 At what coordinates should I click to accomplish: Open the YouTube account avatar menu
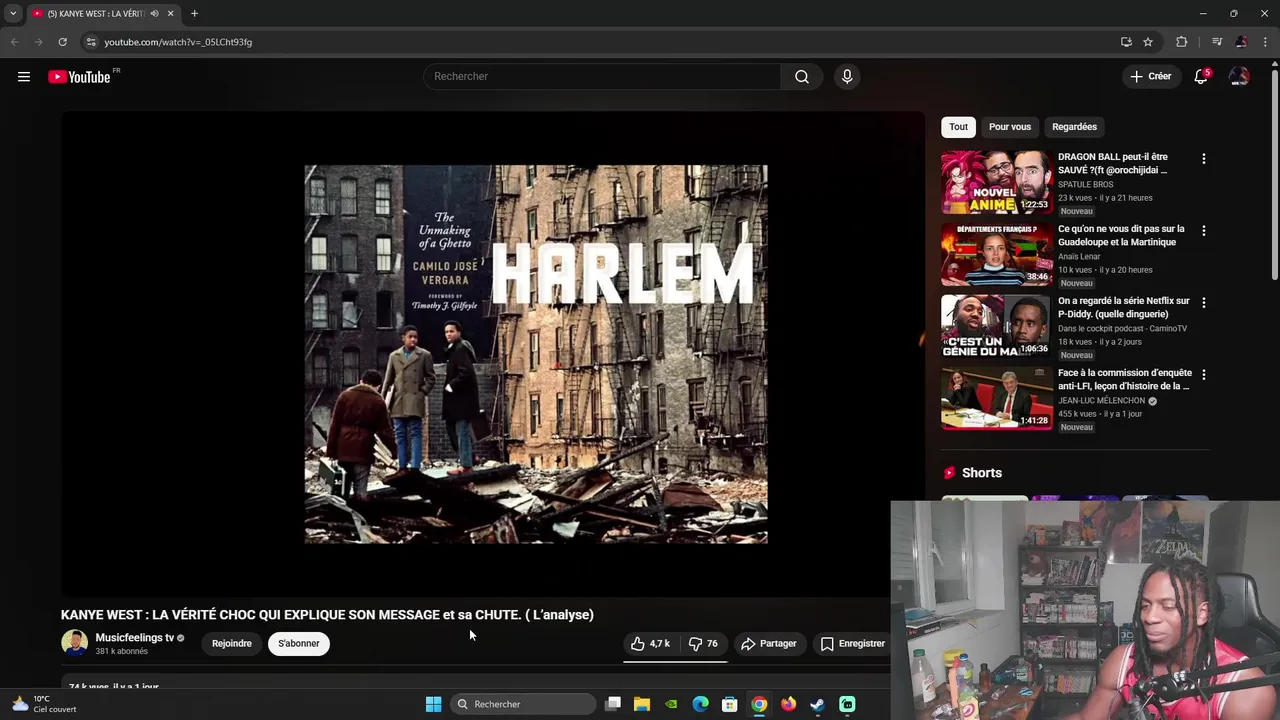[1239, 77]
